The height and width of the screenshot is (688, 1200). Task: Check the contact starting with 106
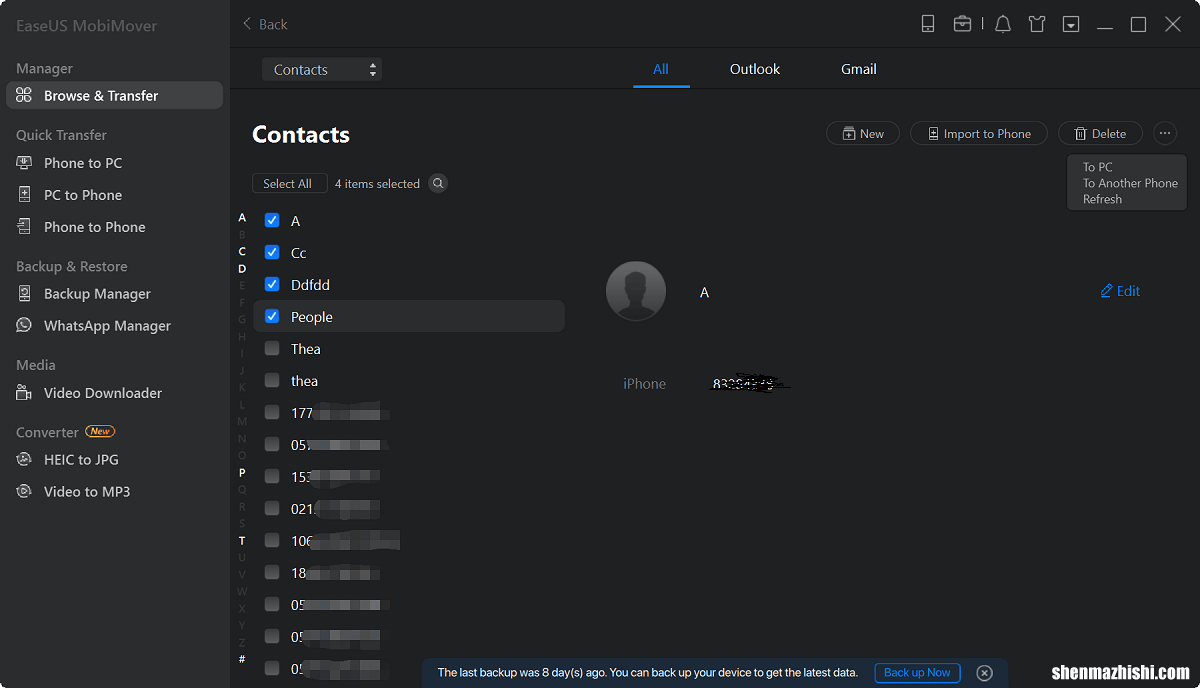[x=272, y=540]
